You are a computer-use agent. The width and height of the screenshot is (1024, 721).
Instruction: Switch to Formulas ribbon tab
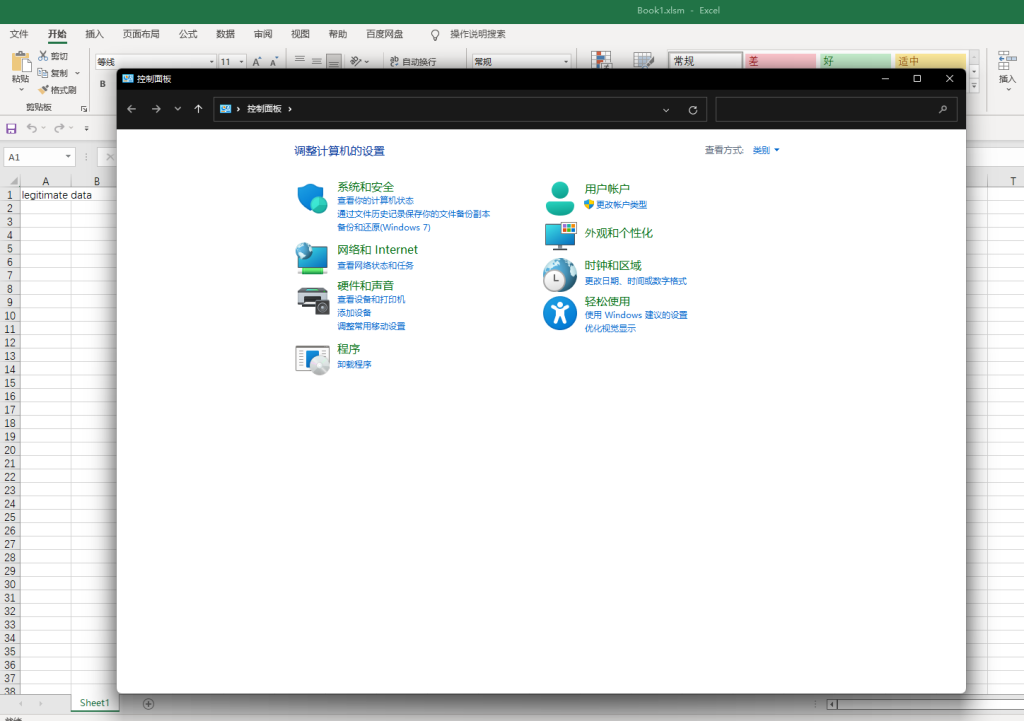pyautogui.click(x=188, y=34)
